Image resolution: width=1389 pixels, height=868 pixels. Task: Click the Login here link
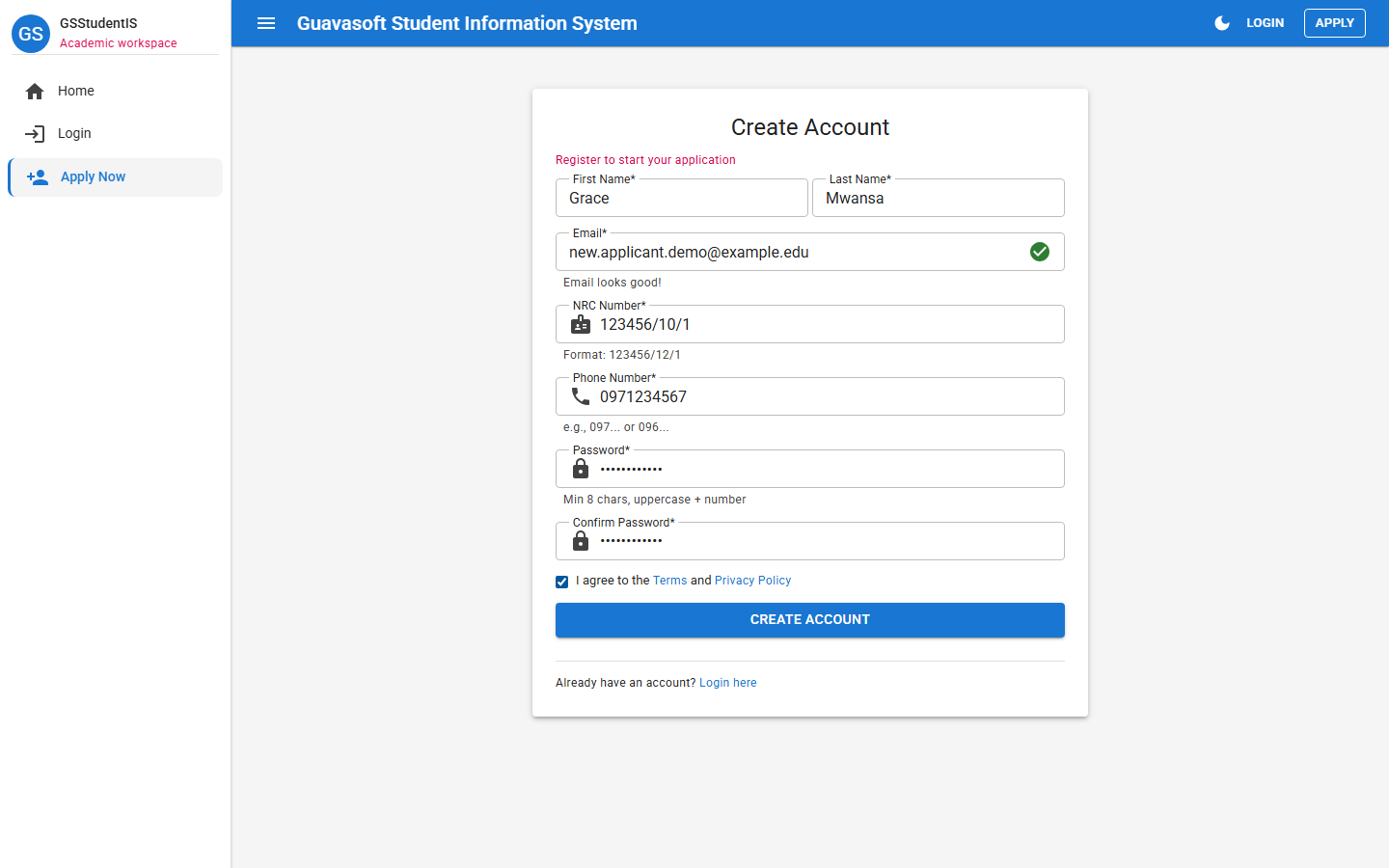(727, 683)
